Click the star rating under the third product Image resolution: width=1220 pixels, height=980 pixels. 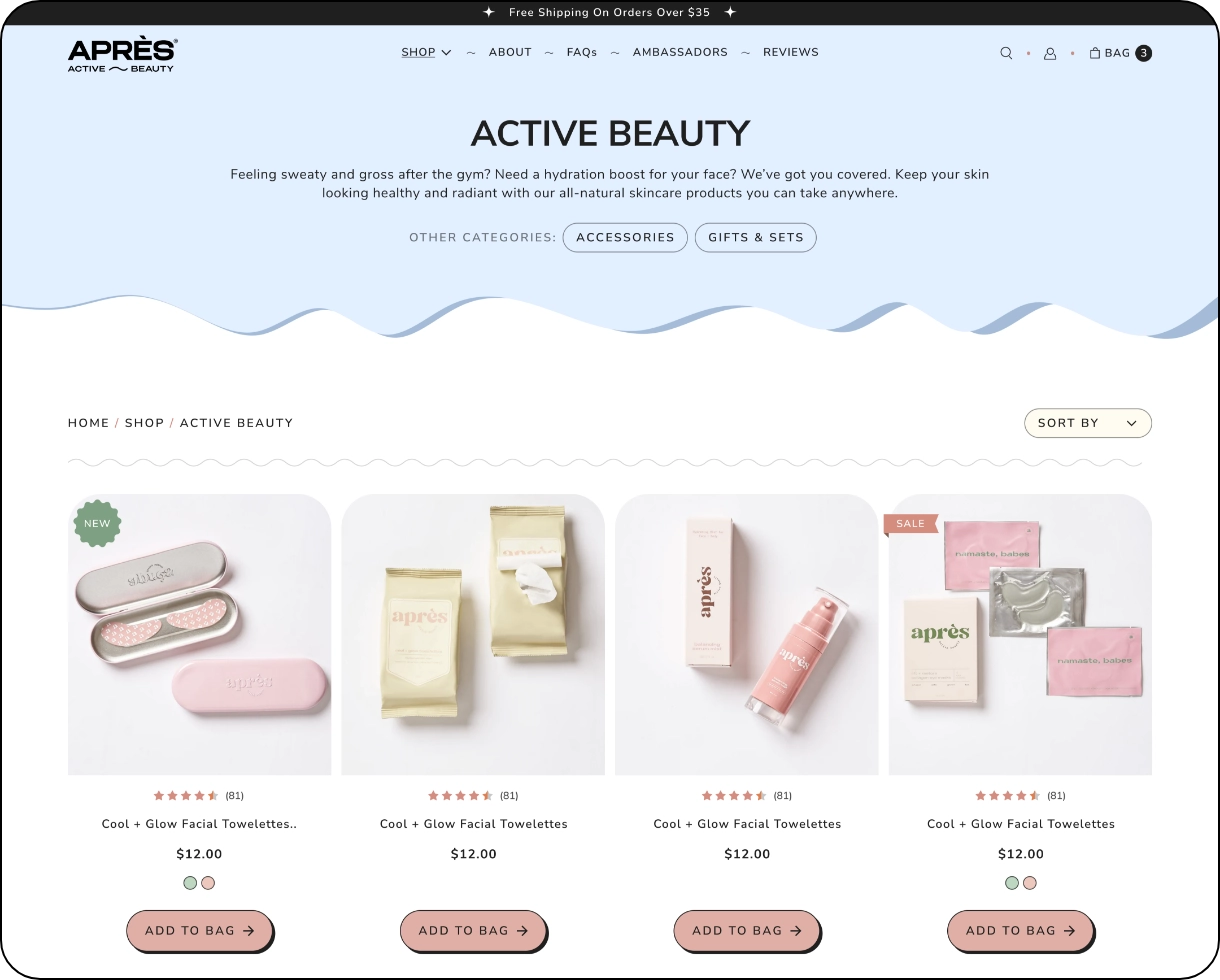[x=734, y=796]
